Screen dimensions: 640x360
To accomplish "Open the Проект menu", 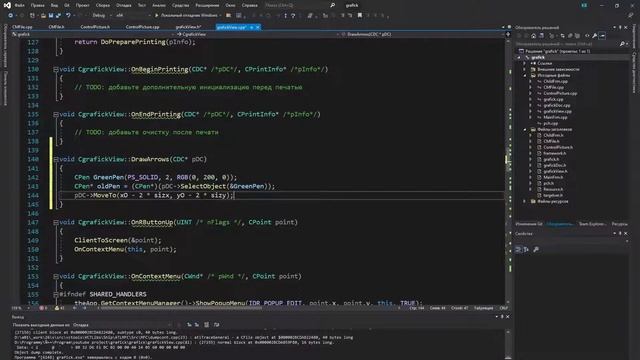I will tap(82, 5).
